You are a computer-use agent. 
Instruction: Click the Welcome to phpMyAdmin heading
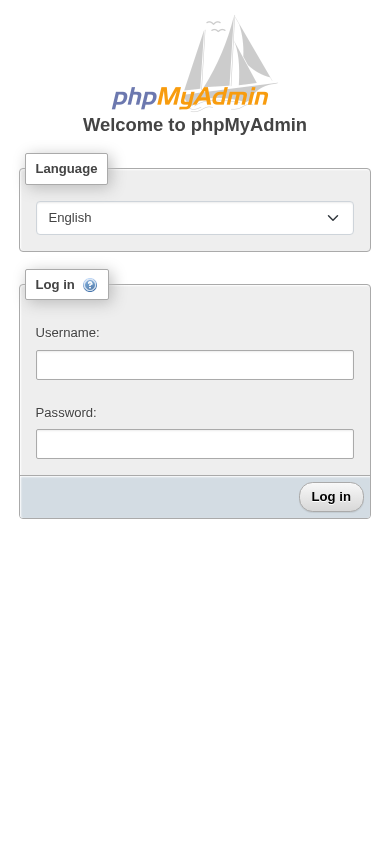tap(195, 125)
